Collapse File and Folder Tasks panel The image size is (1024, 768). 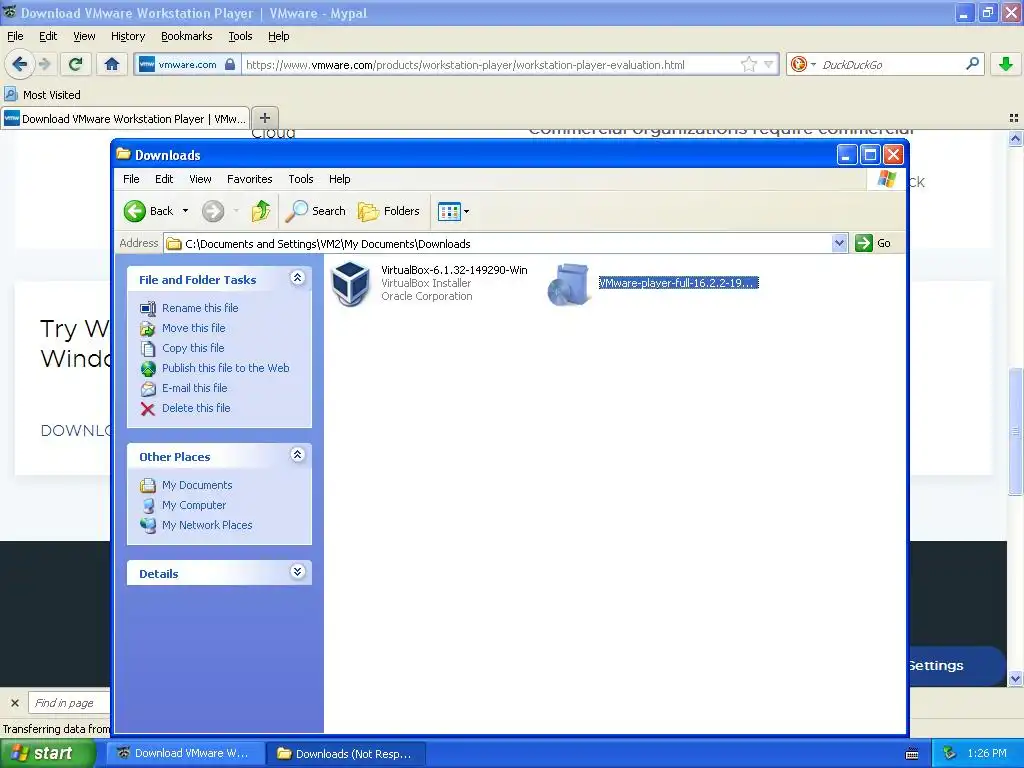[297, 278]
